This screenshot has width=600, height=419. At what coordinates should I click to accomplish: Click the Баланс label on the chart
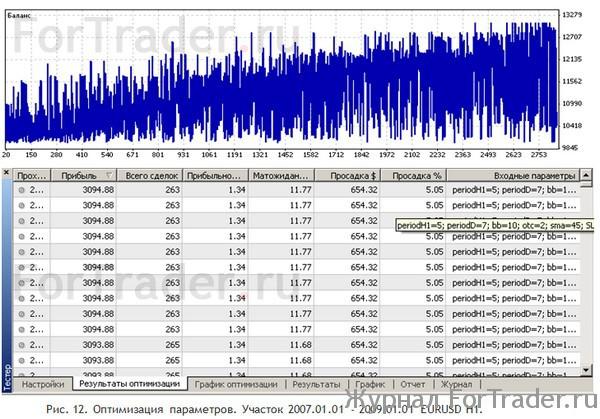(19, 16)
